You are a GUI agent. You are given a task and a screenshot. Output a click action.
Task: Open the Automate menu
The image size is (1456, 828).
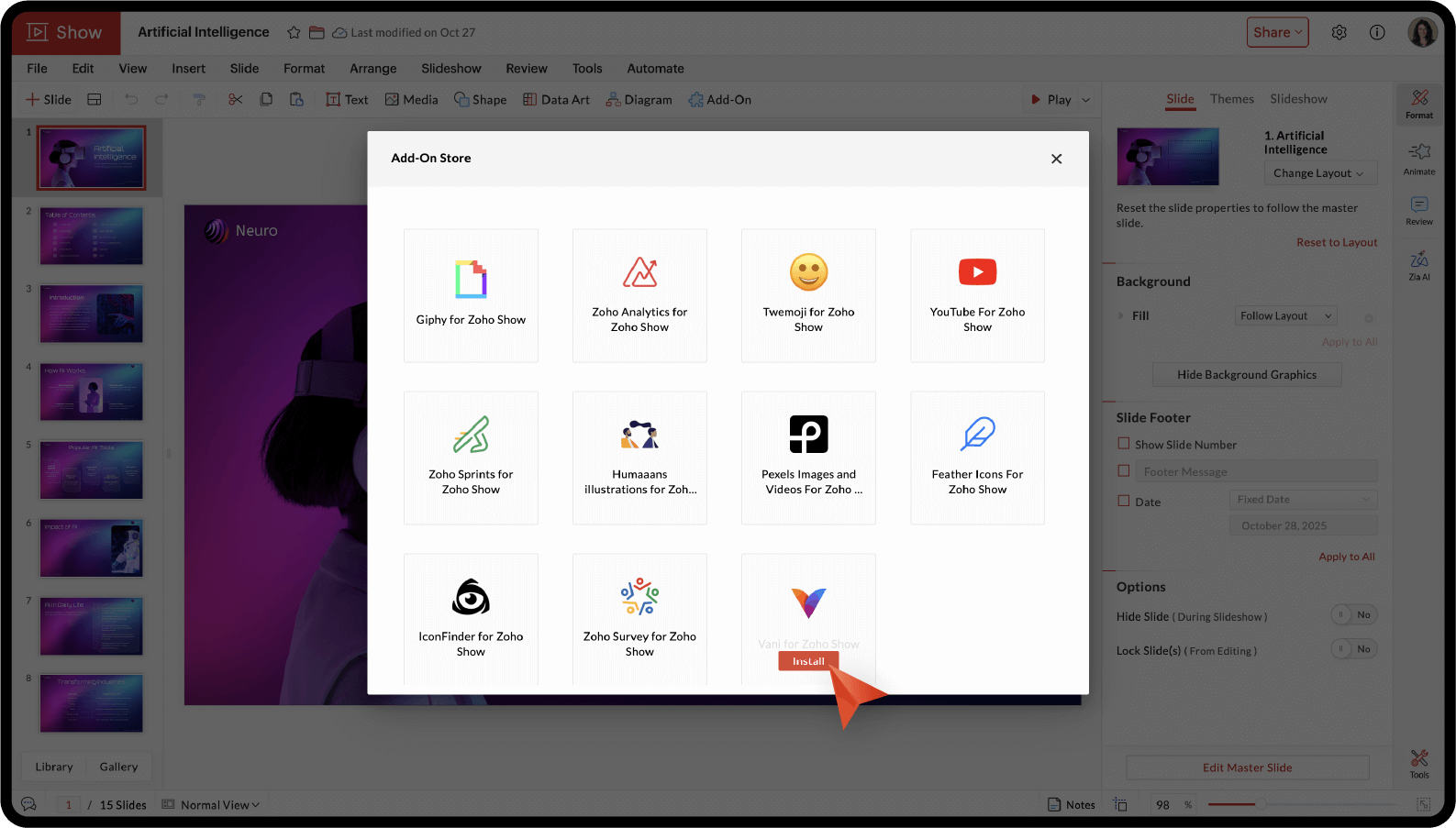(655, 69)
